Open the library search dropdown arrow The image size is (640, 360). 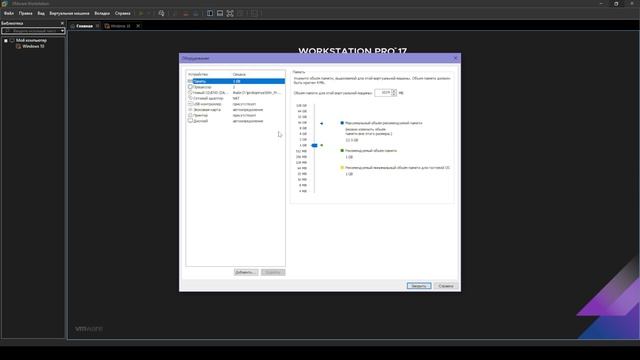[x=62, y=31]
